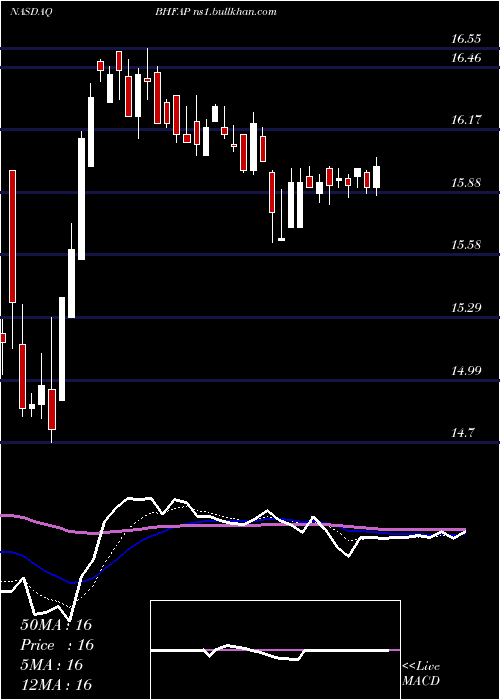Click the 16.46 price level label
Screen dimensions: 500x700
466,58
